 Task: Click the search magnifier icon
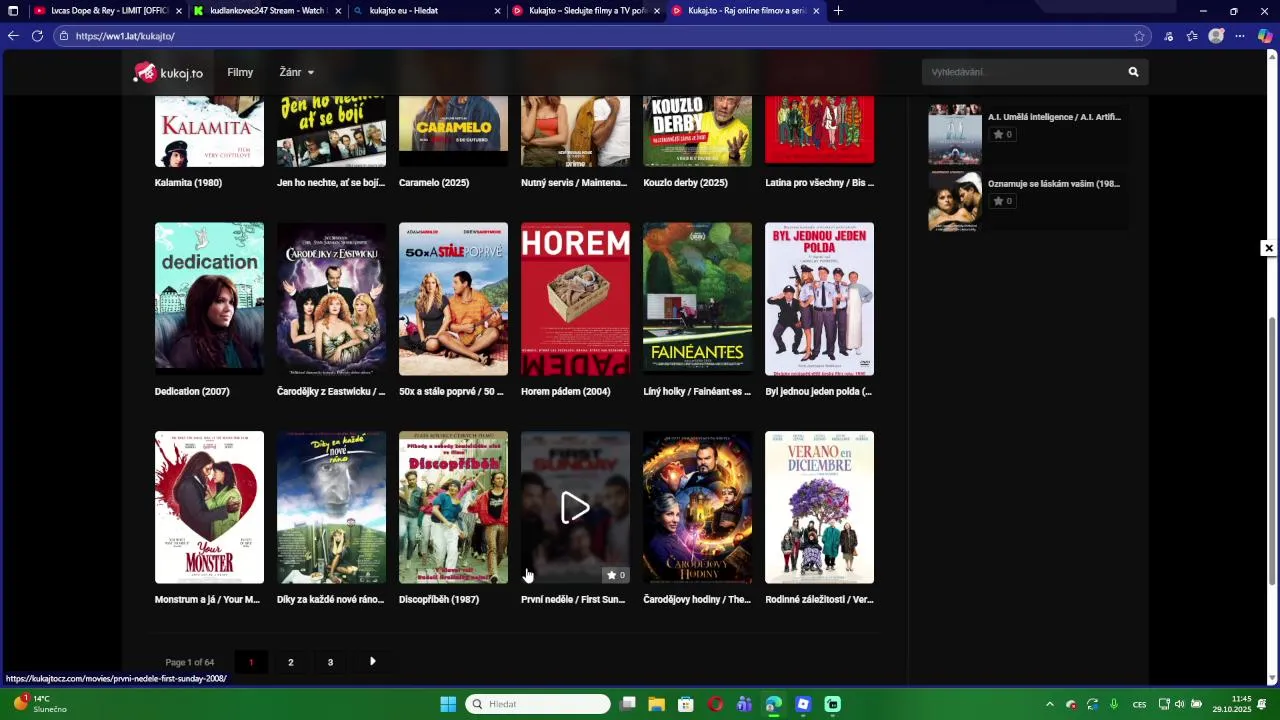pyautogui.click(x=1133, y=72)
